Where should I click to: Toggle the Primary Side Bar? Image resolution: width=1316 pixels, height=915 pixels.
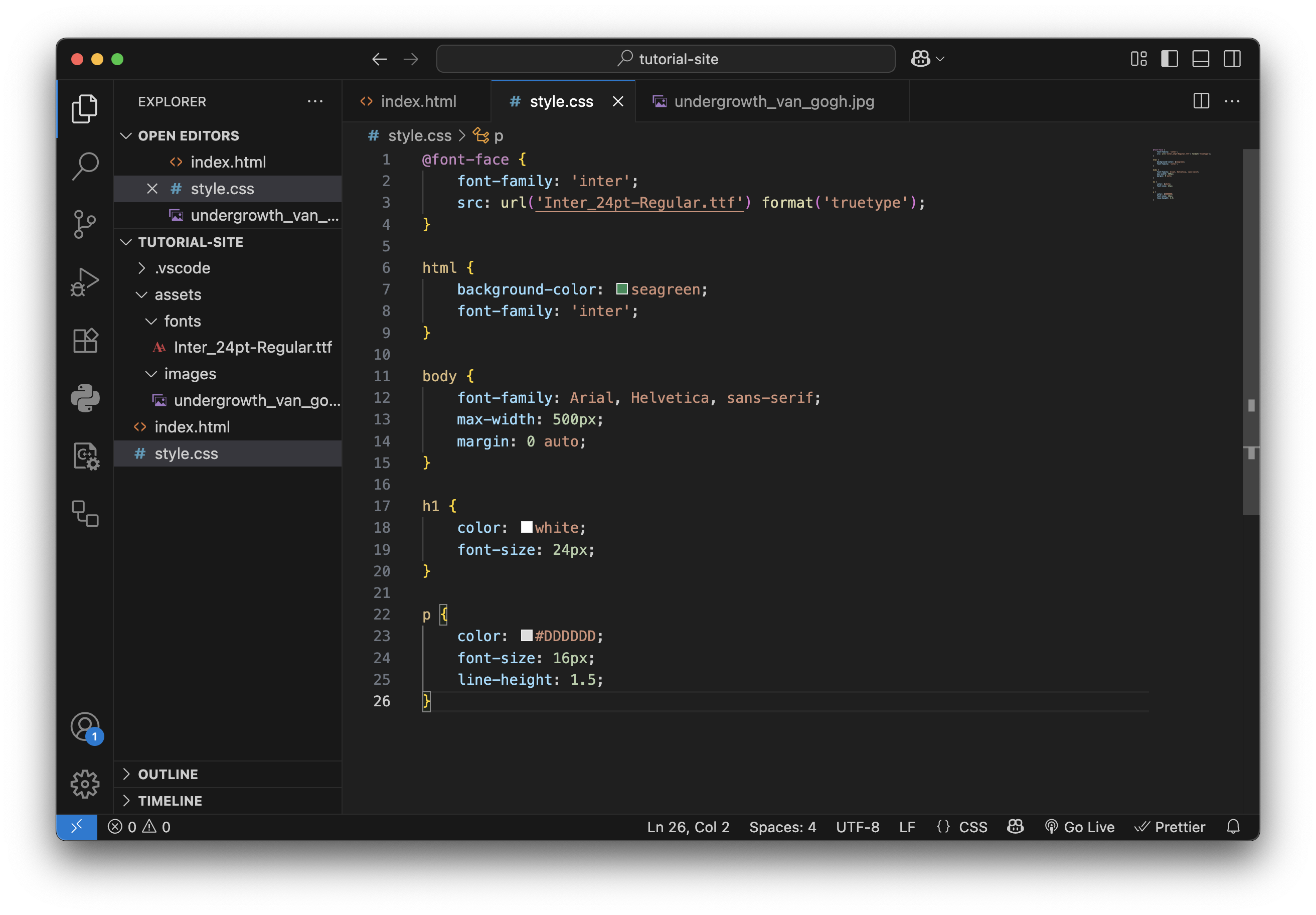[1169, 59]
